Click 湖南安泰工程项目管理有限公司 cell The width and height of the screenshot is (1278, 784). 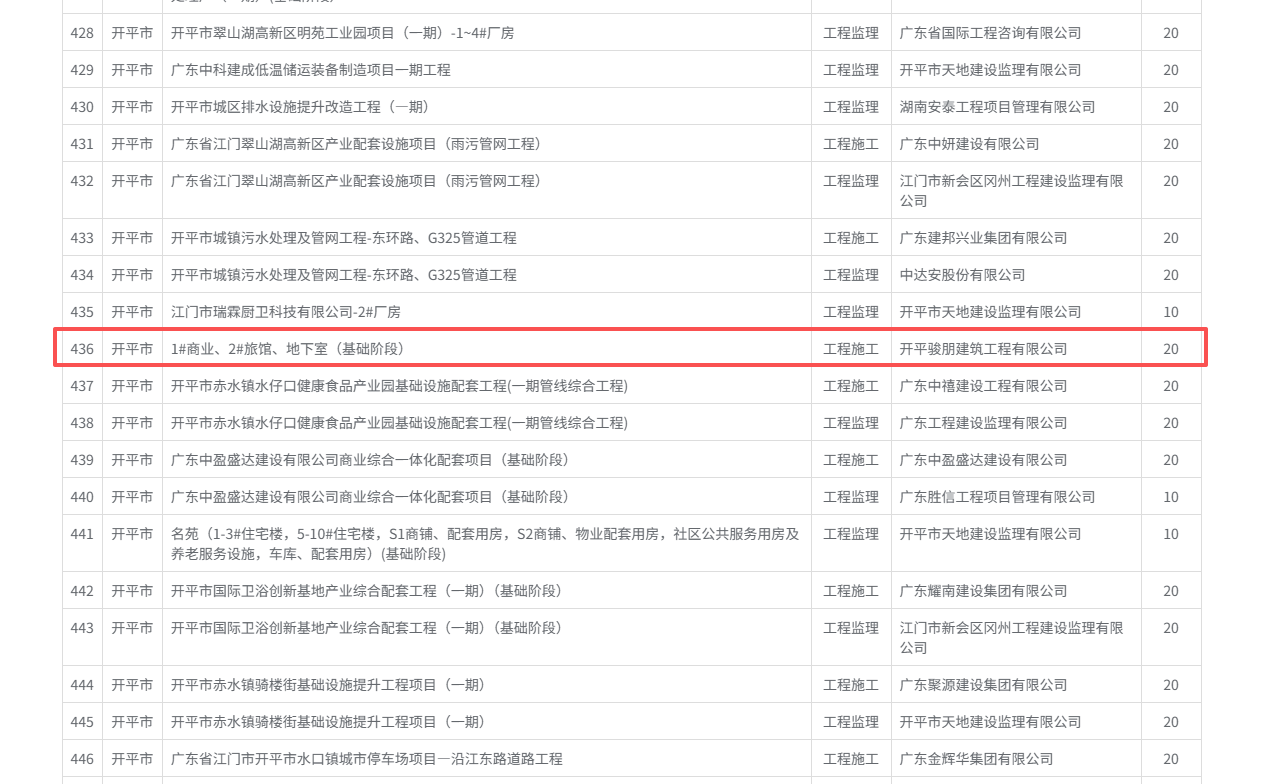pos(997,107)
